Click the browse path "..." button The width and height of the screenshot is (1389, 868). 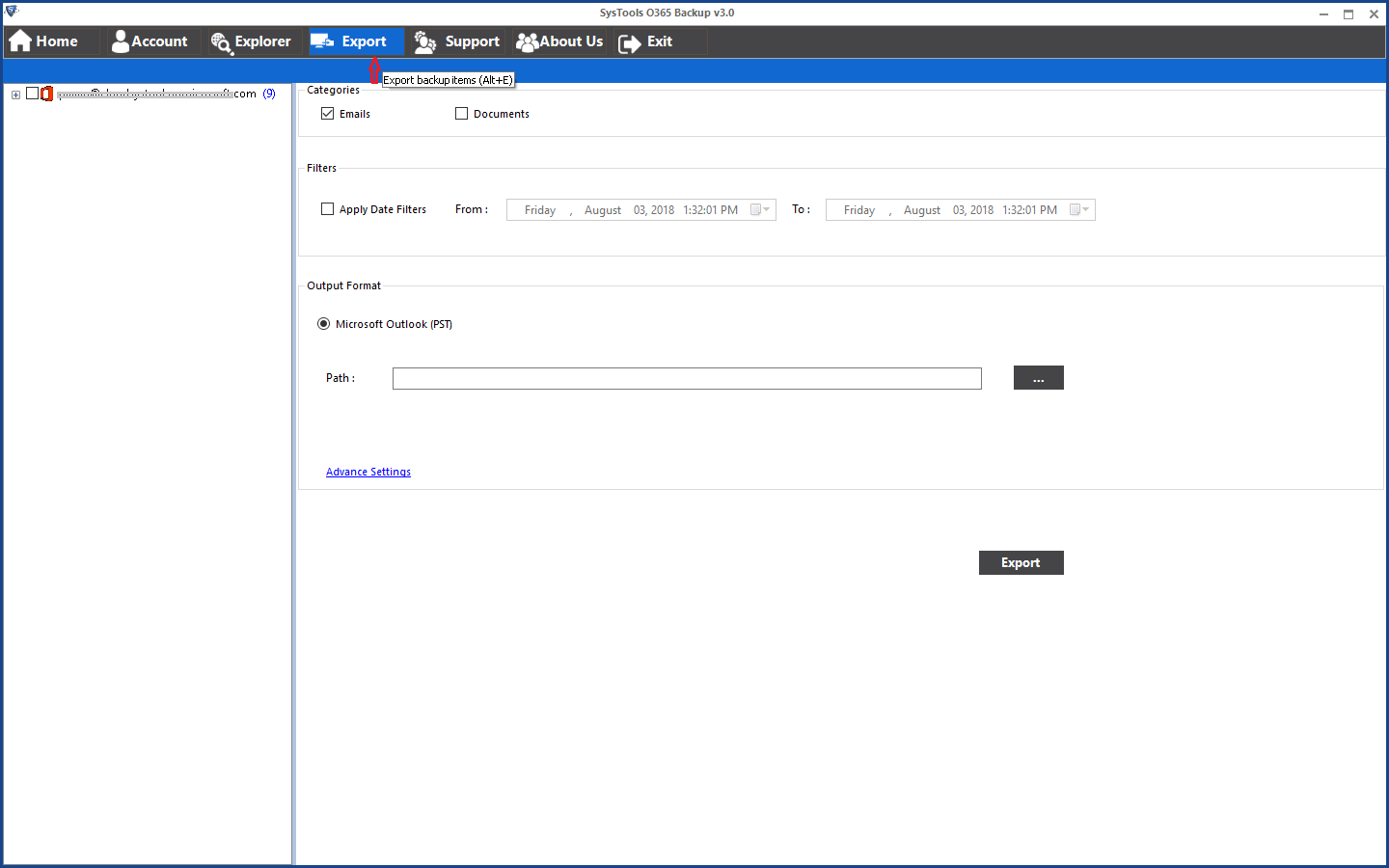(1038, 378)
